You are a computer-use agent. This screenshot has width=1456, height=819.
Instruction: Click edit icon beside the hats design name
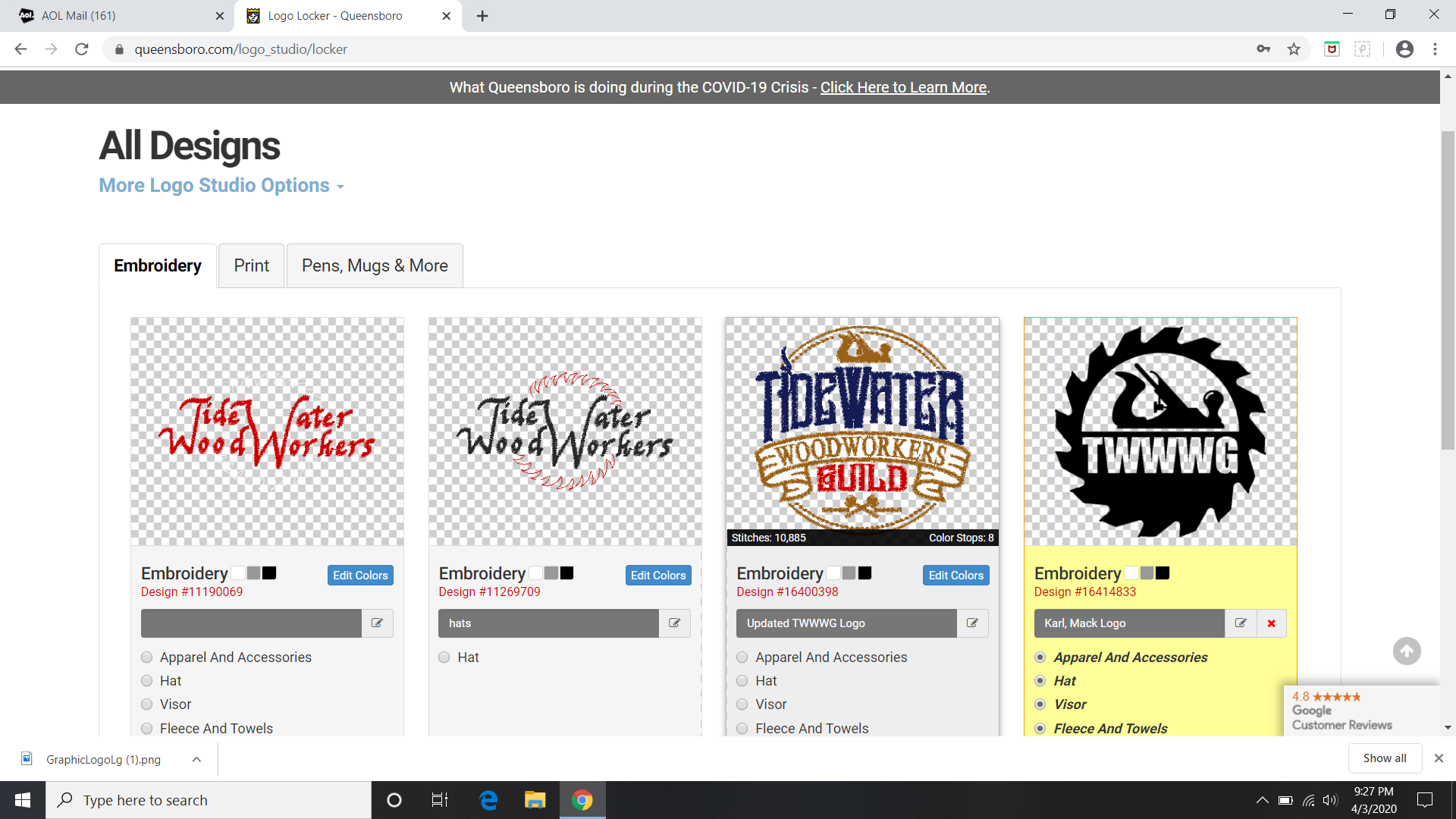[674, 623]
